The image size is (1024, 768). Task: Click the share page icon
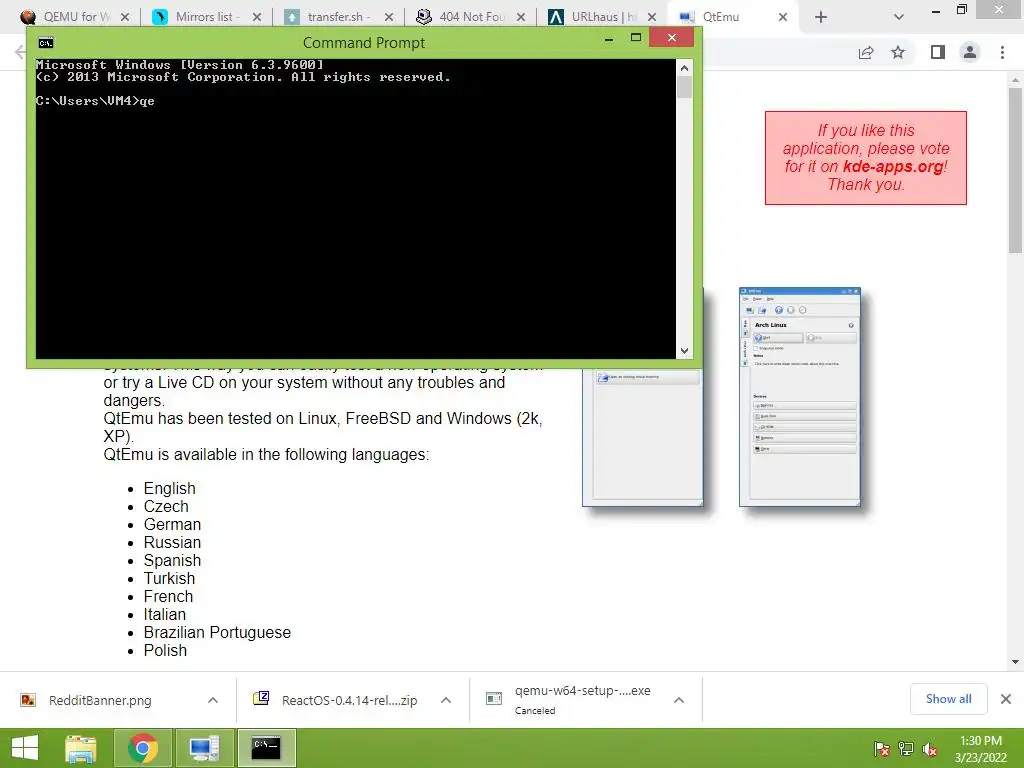click(x=866, y=52)
